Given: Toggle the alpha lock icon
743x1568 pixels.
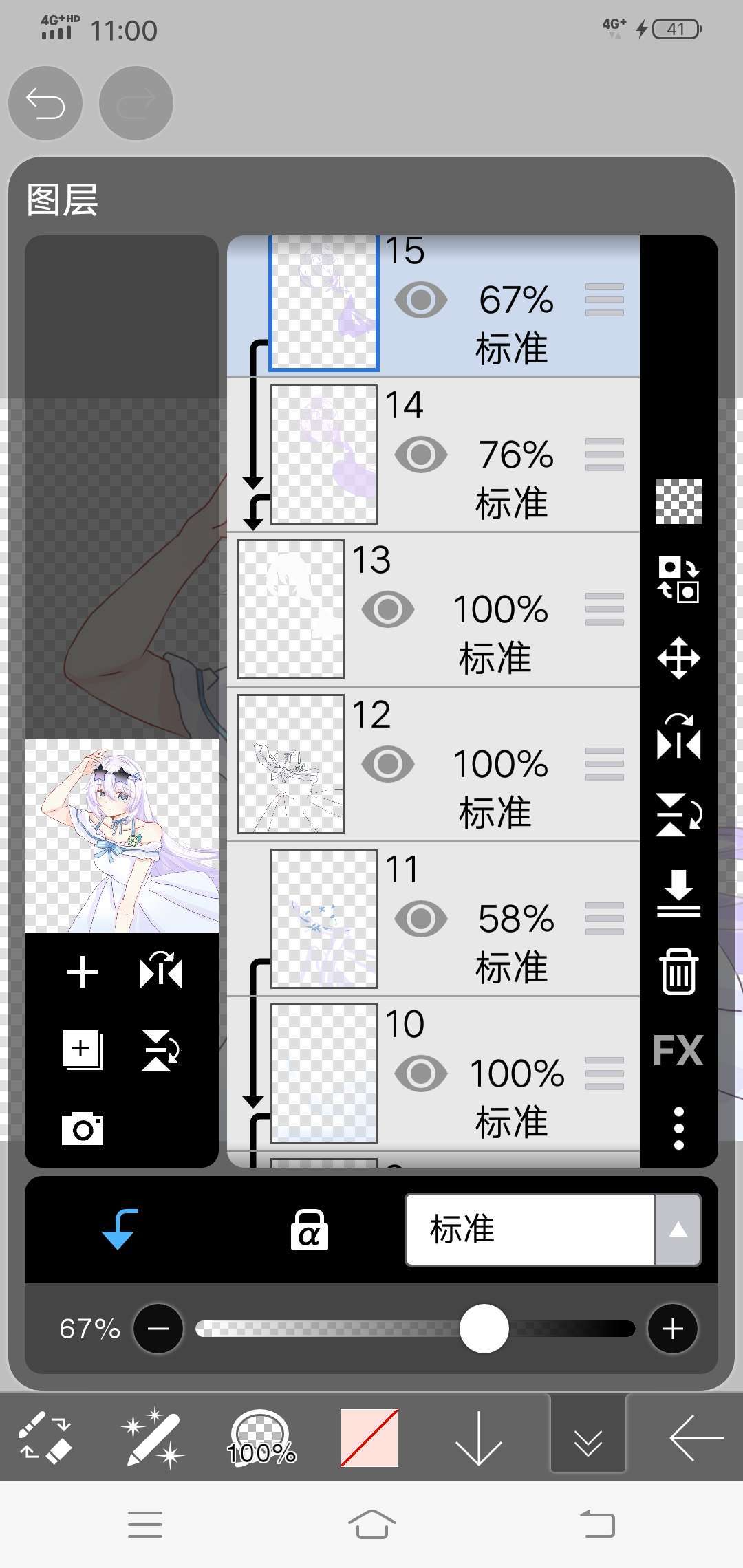Looking at the screenshot, I should [309, 1230].
